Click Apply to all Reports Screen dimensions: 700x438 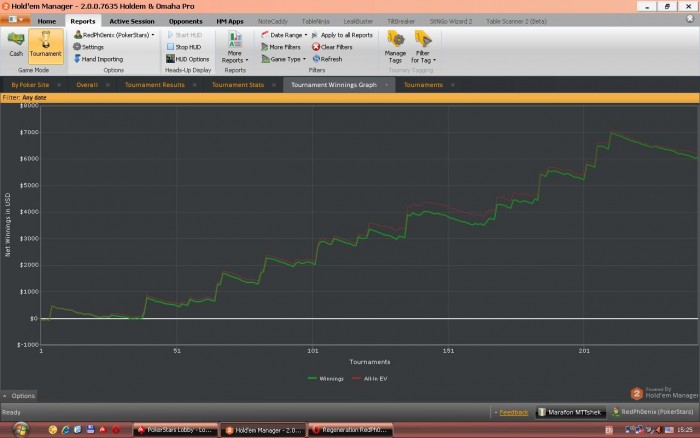click(342, 35)
